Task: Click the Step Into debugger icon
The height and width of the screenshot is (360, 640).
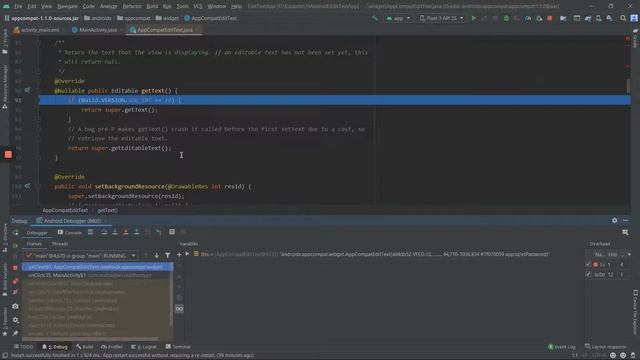Action: pos(115,232)
